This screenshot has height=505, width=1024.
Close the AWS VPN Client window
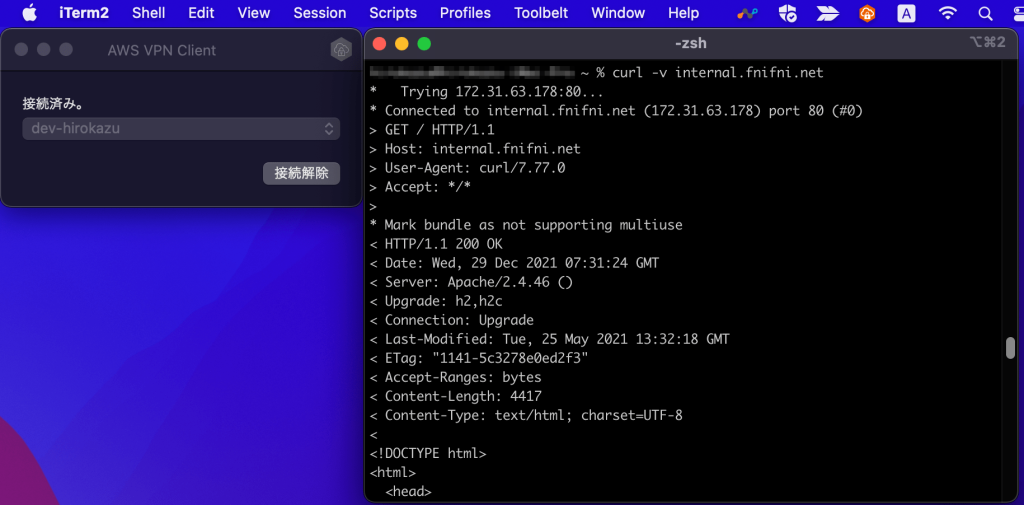coord(22,50)
